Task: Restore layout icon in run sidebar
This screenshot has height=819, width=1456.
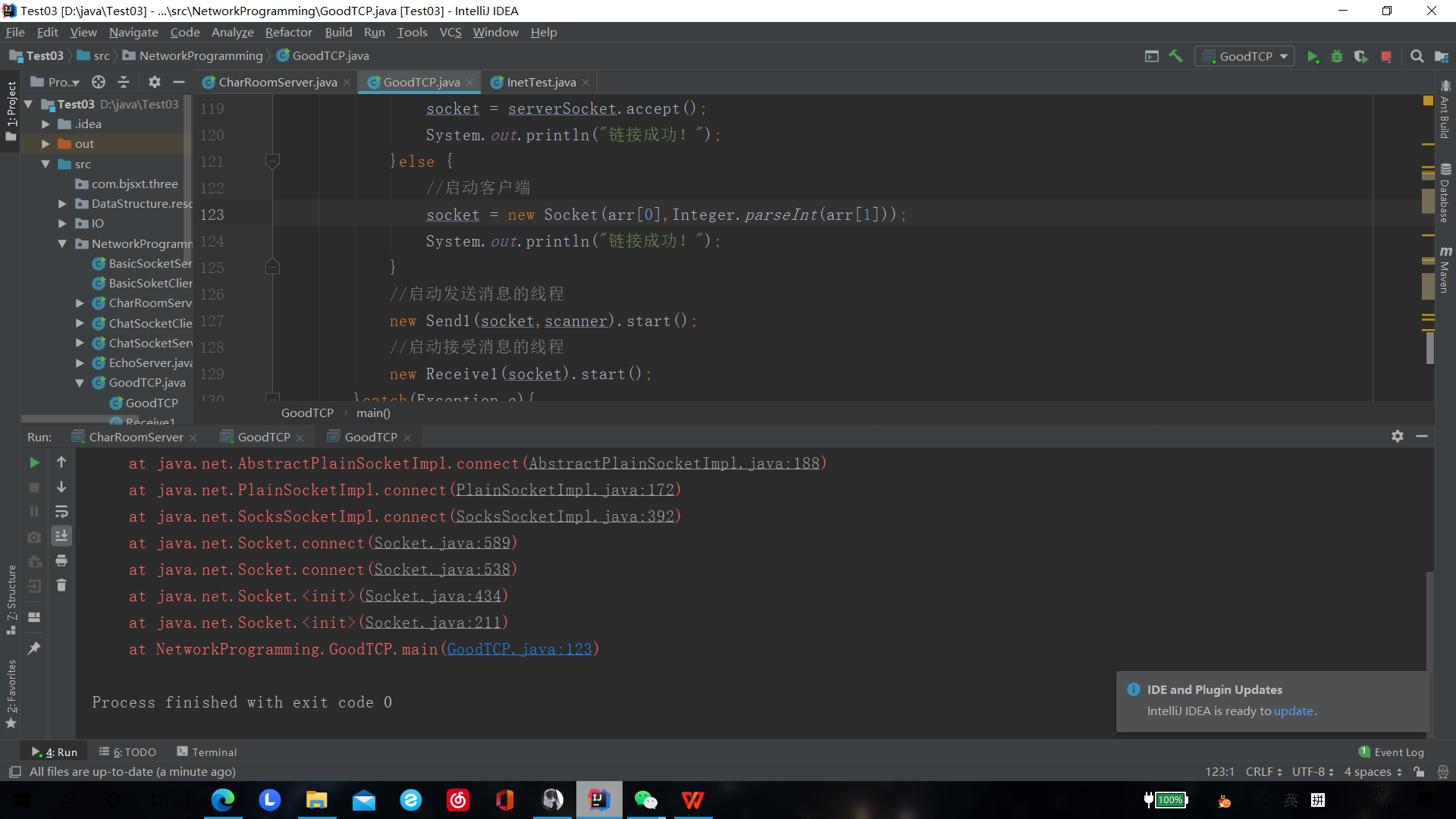Action: (x=34, y=617)
